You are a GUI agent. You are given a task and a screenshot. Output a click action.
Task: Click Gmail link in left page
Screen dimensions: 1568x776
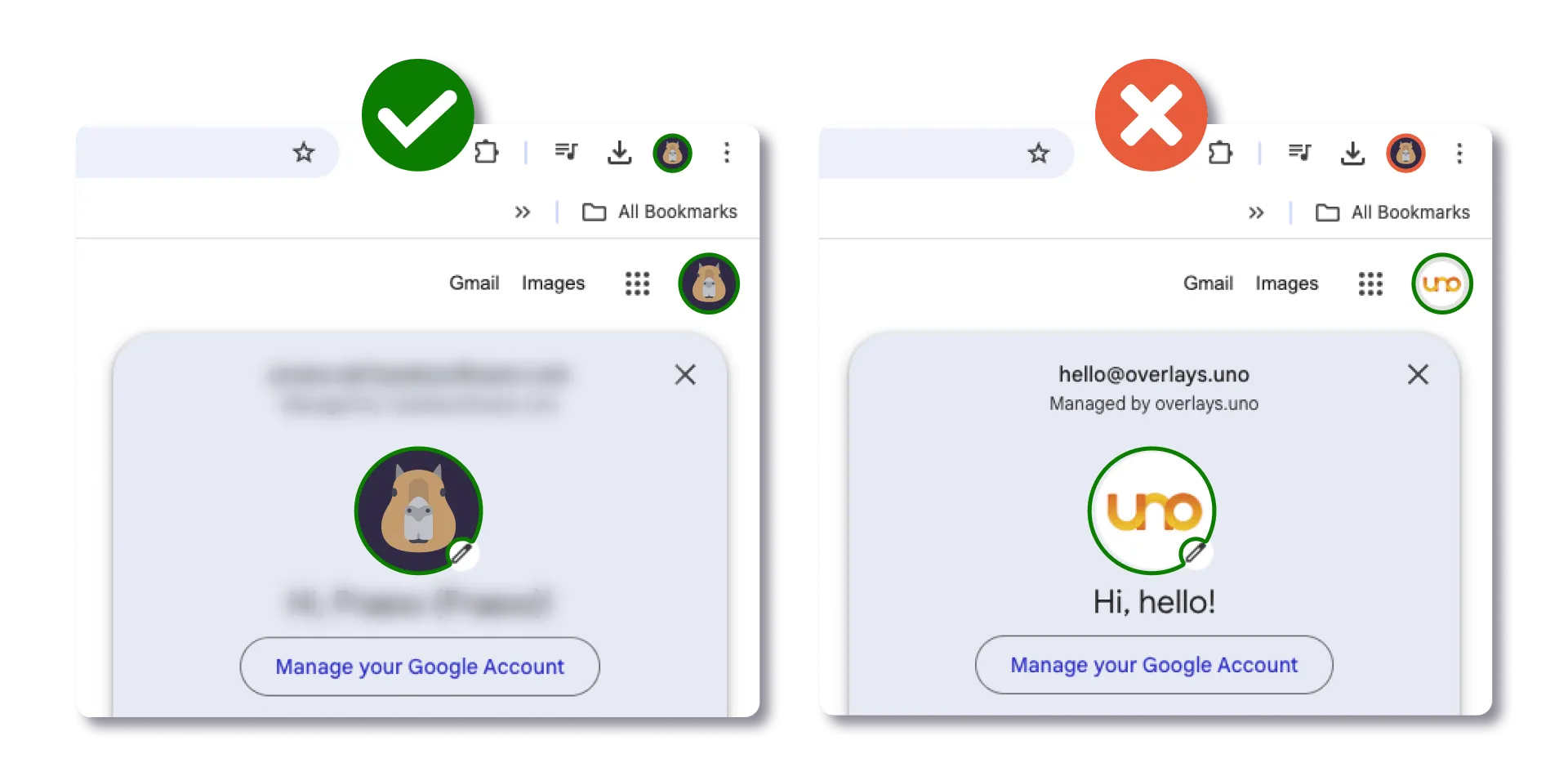point(474,283)
